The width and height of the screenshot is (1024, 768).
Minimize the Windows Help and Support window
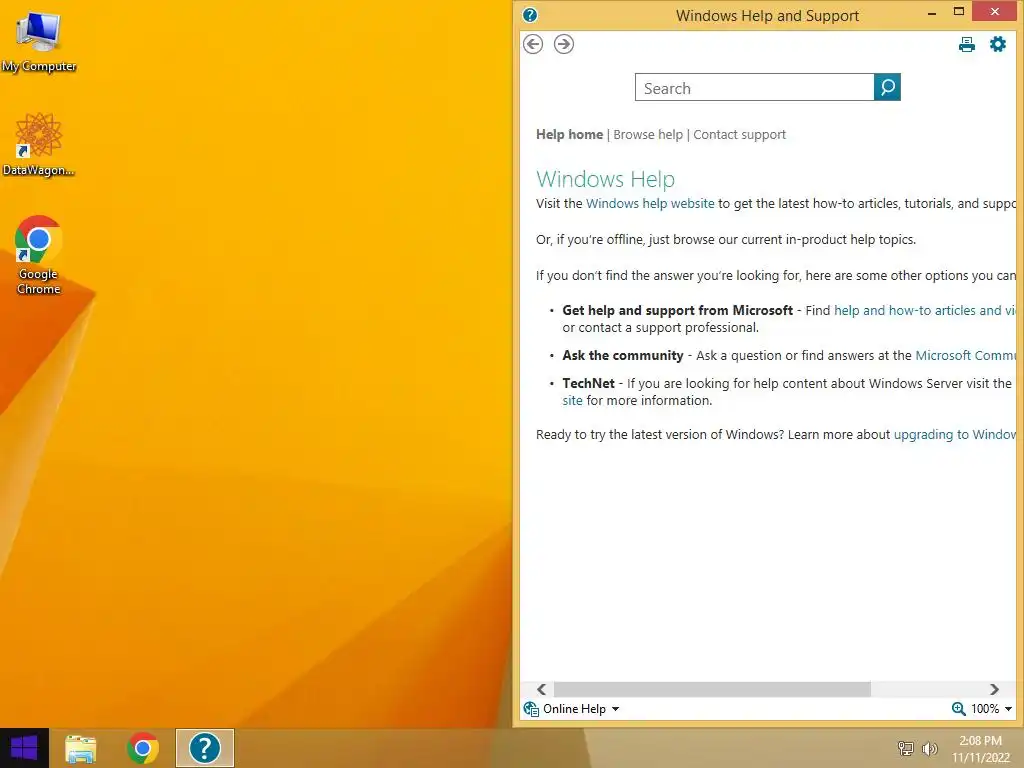[932, 12]
